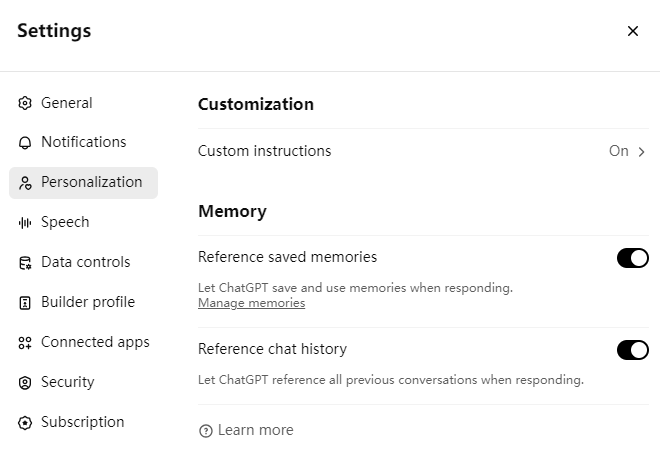Disable Reference saved memories toggle

pyautogui.click(x=632, y=258)
